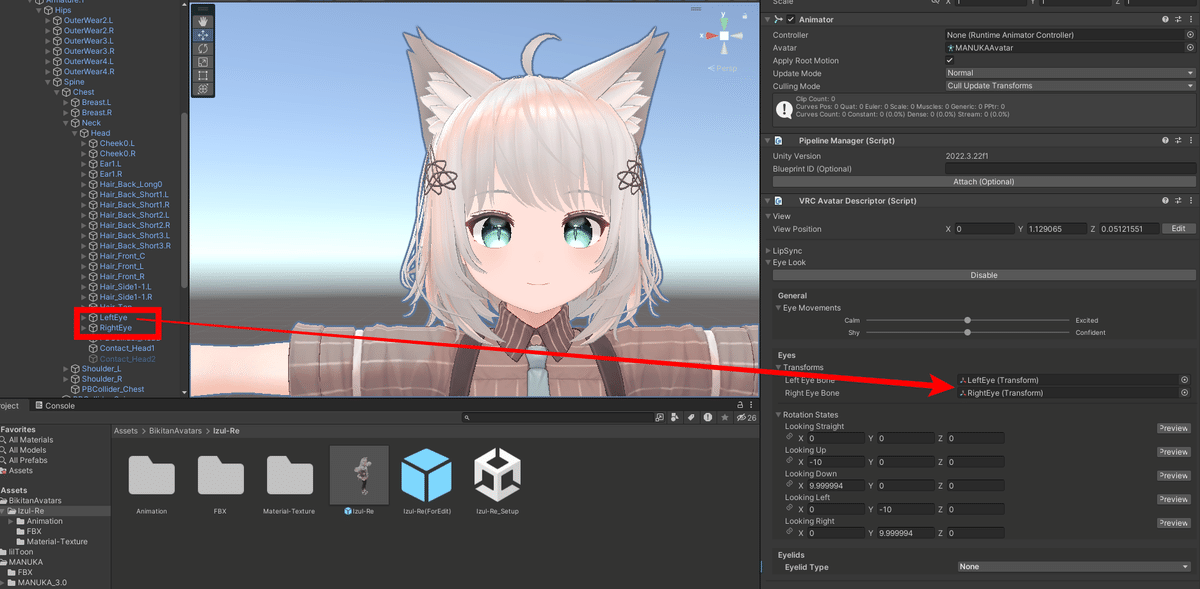Open the Culling Mode dropdown
The image size is (1200, 589).
coord(1066,85)
